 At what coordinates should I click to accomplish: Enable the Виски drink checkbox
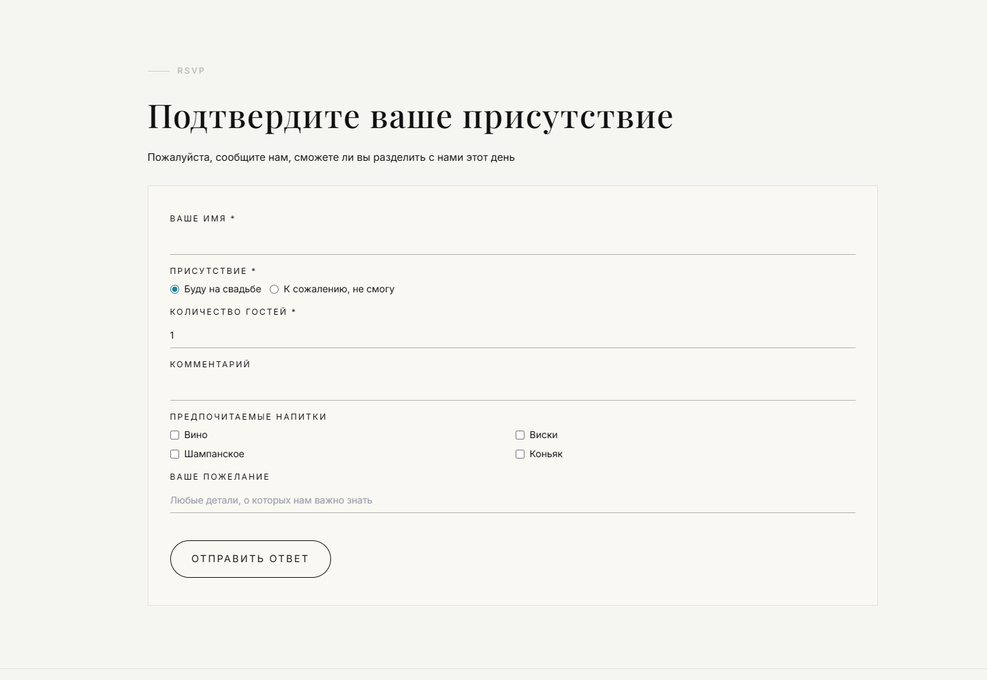pyautogui.click(x=520, y=435)
